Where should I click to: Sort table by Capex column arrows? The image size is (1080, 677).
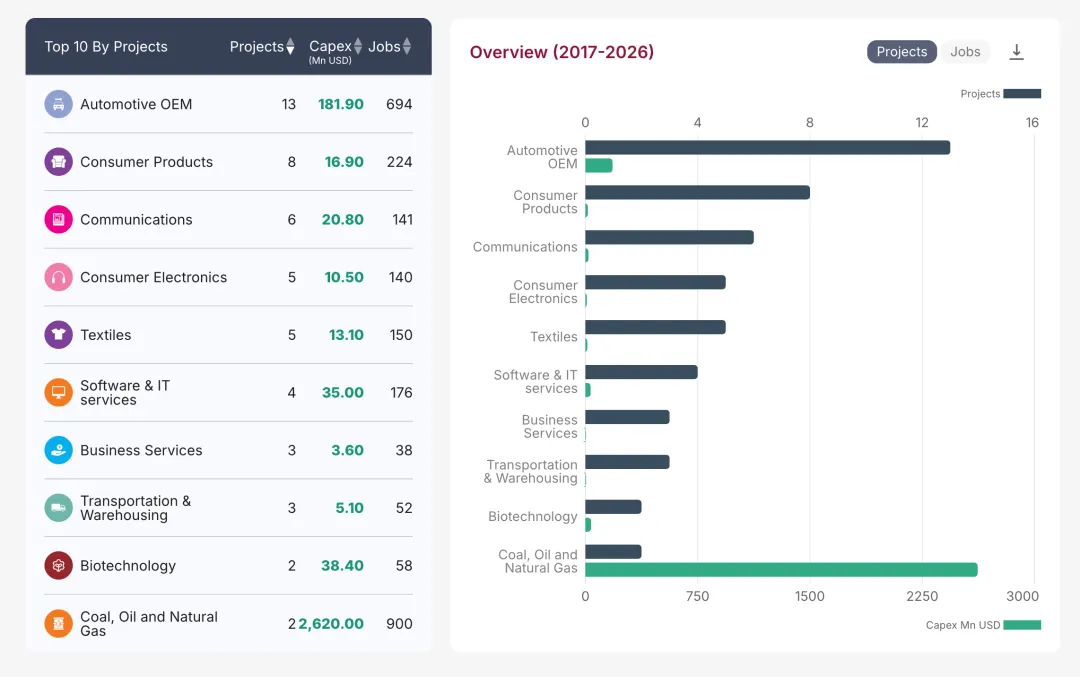point(358,47)
